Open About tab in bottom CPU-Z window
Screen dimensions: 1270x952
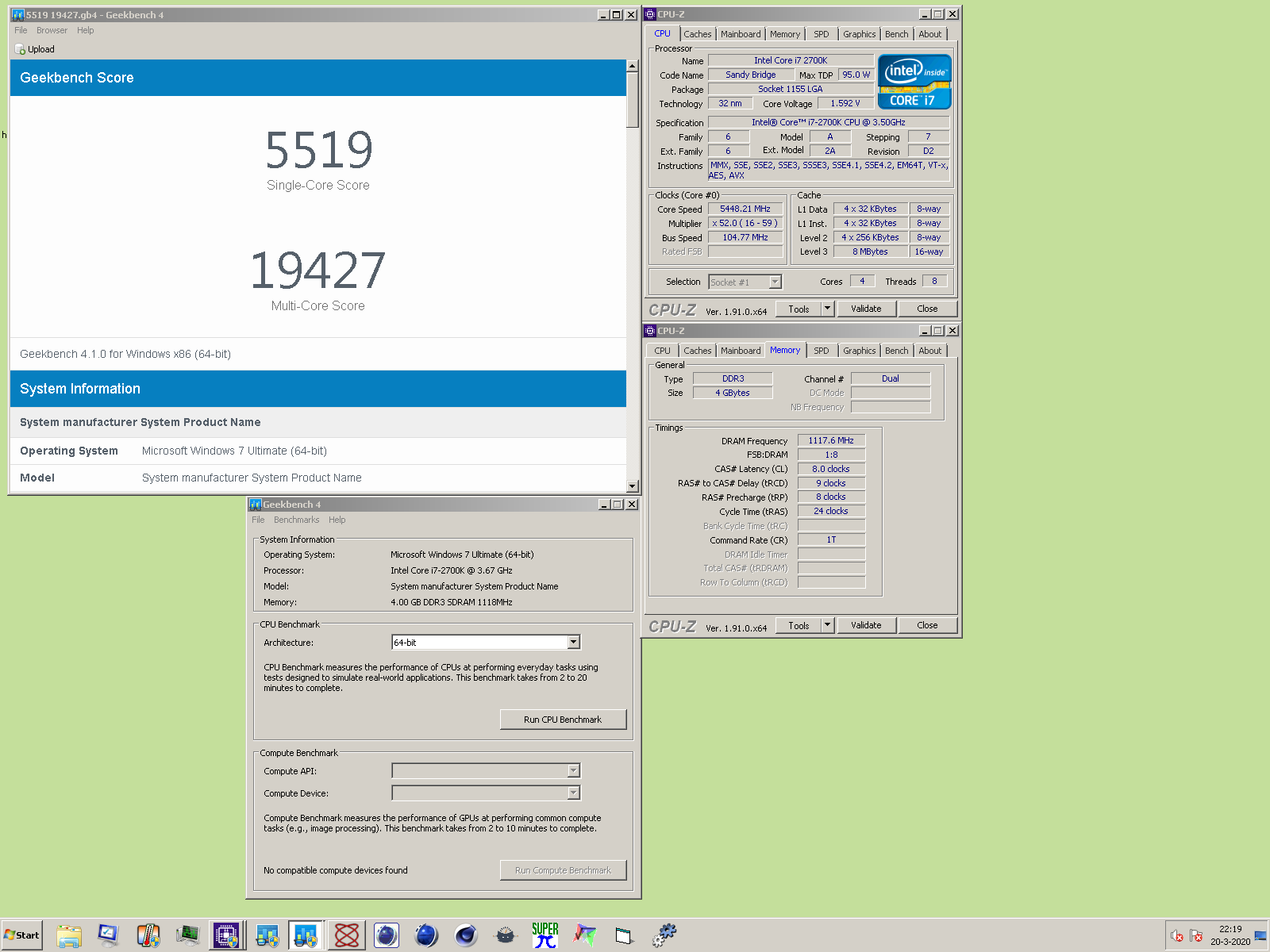click(x=930, y=351)
